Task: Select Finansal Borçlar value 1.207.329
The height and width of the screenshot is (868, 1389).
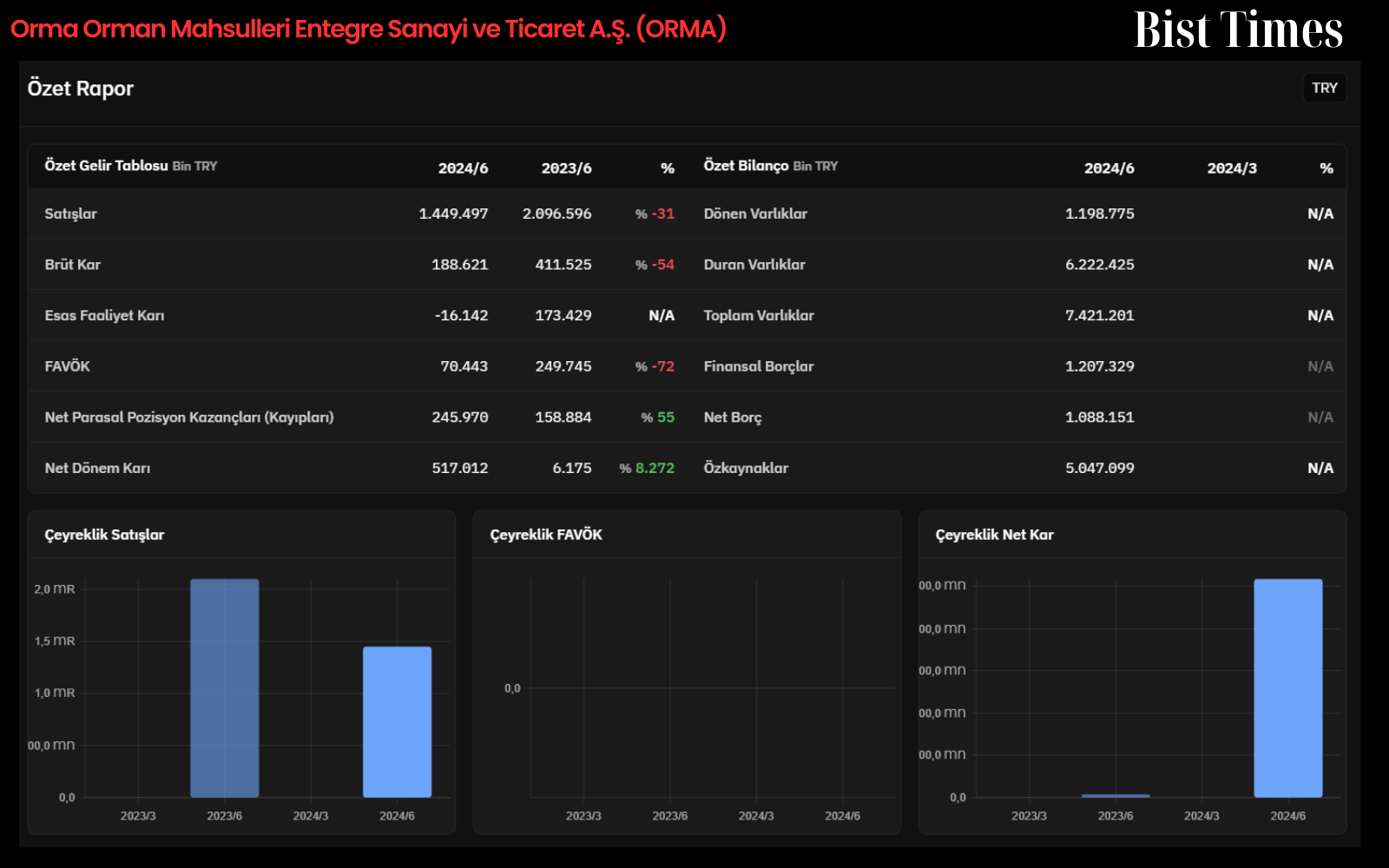Action: 1099,366
